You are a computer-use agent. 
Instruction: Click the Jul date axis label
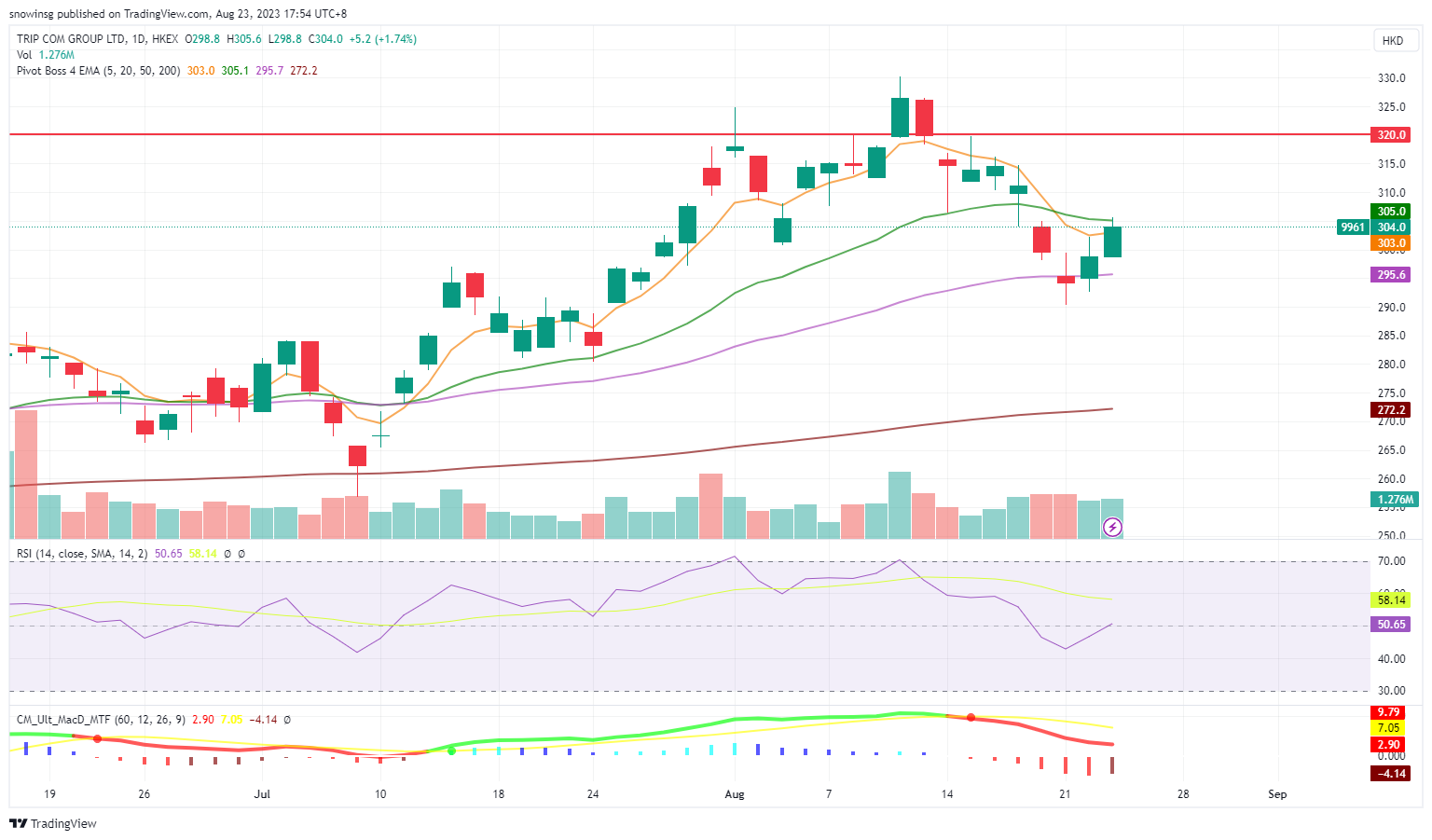262,794
